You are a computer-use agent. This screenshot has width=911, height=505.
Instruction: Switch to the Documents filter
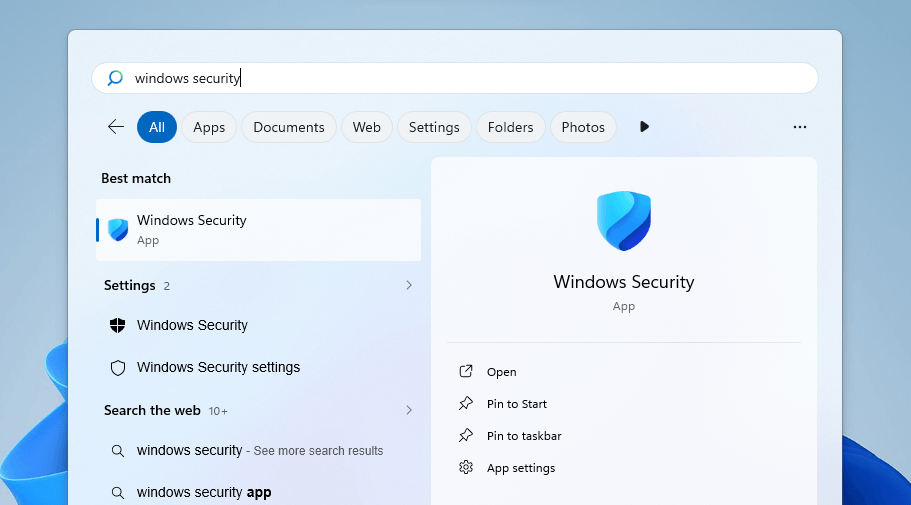pyautogui.click(x=289, y=127)
